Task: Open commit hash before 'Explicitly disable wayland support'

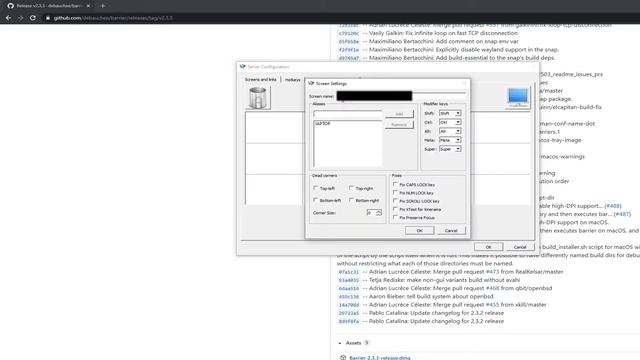Action: pyautogui.click(x=349, y=50)
